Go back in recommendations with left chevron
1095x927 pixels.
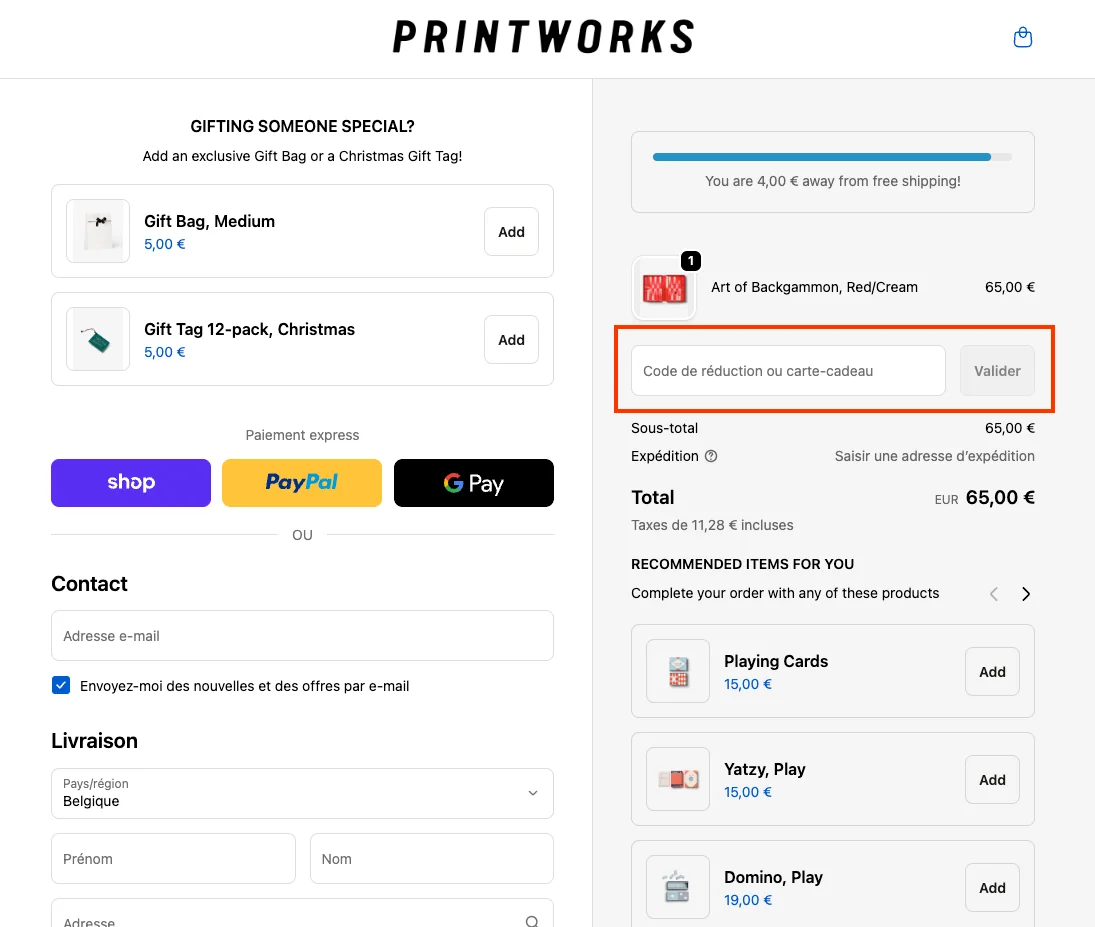993,593
